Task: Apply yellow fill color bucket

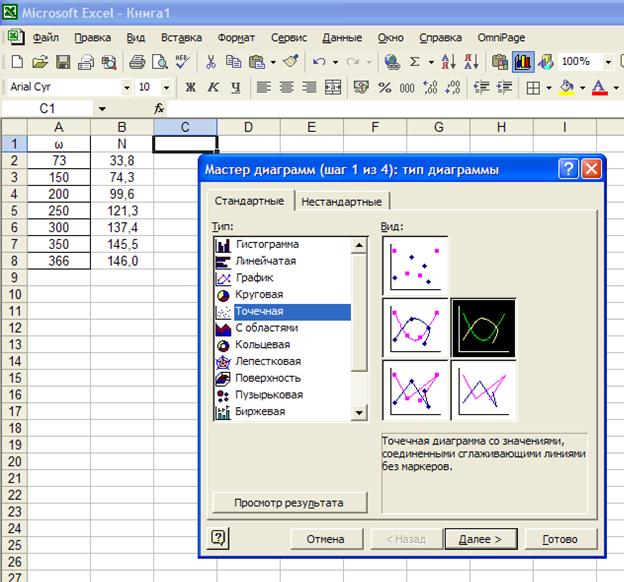Action: [x=567, y=87]
